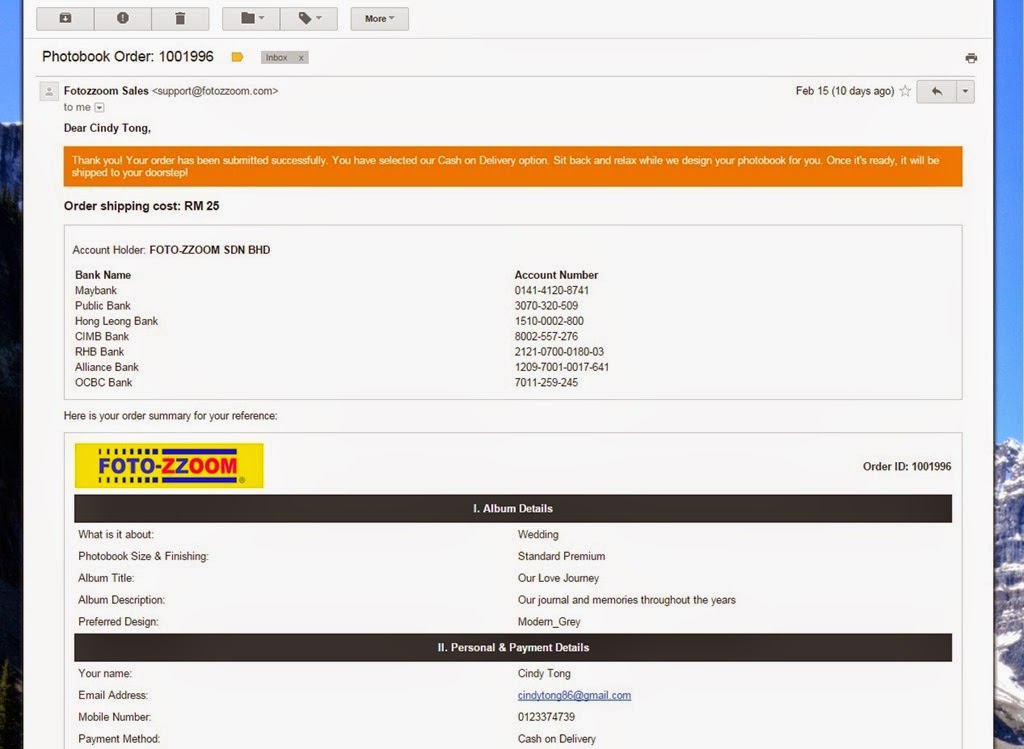
Task: Open the cindytong86@gmail.com email link
Action: click(x=574, y=695)
